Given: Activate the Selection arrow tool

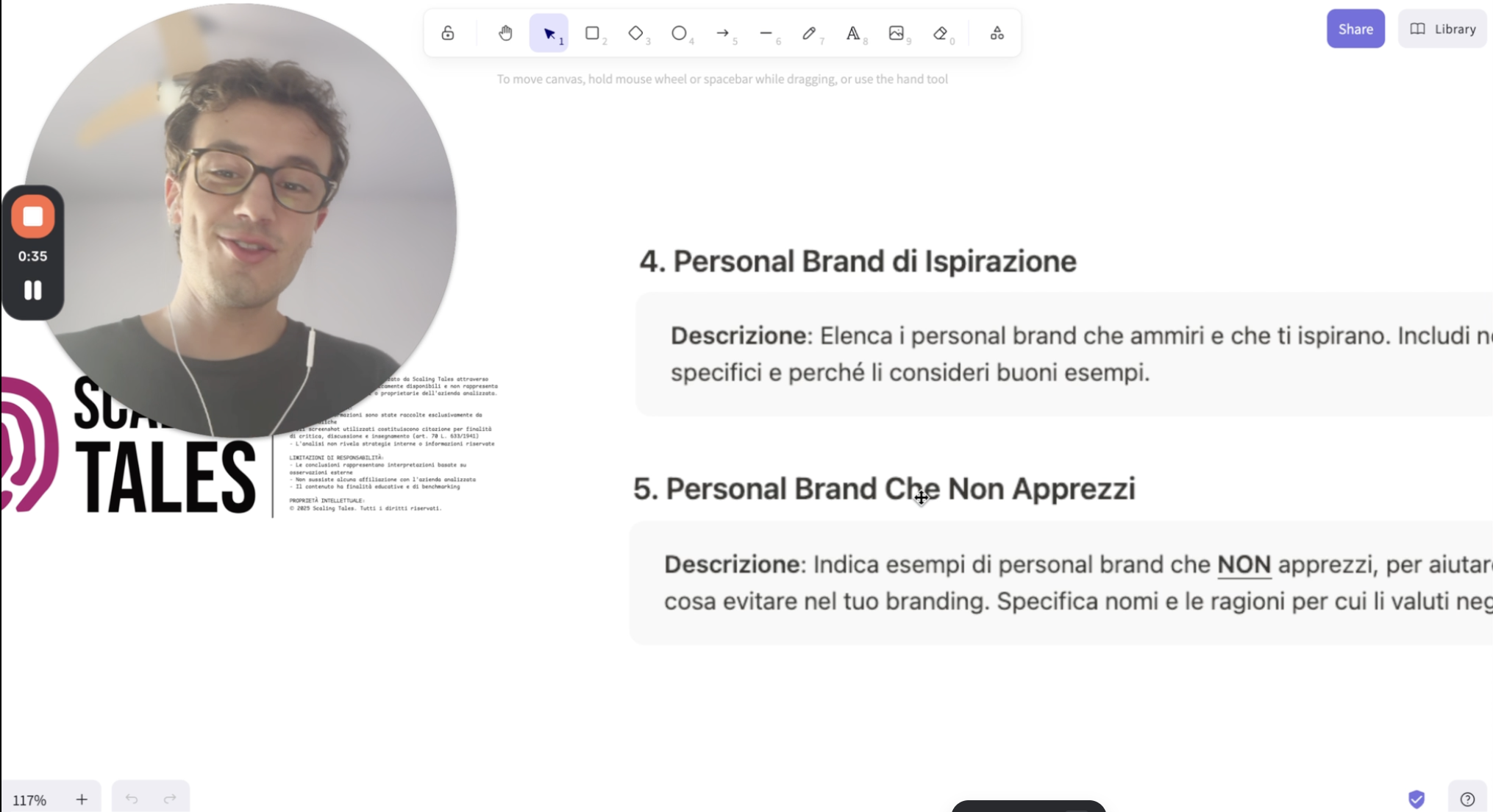Looking at the screenshot, I should [x=549, y=33].
